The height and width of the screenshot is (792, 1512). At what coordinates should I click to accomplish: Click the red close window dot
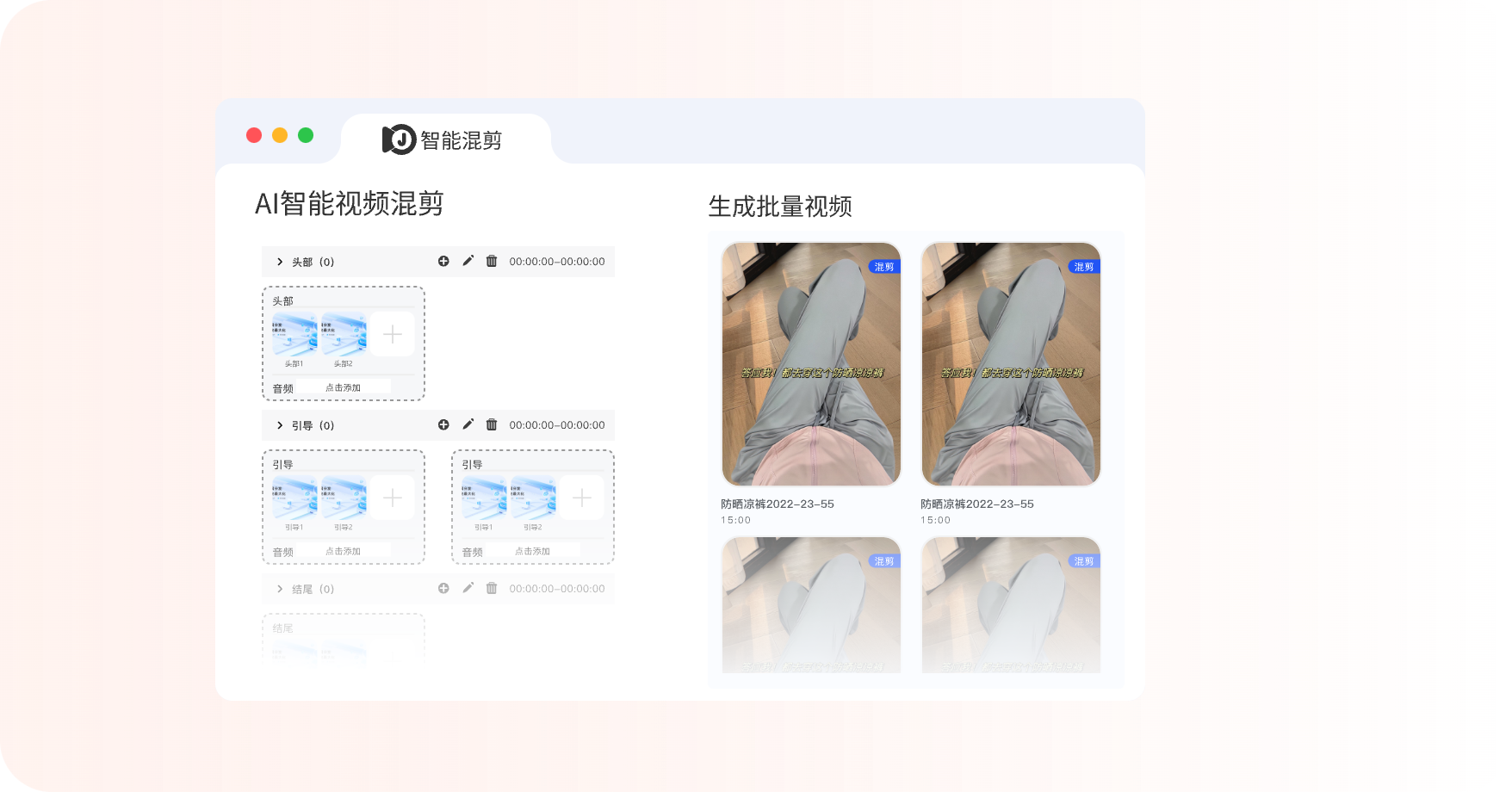[254, 135]
